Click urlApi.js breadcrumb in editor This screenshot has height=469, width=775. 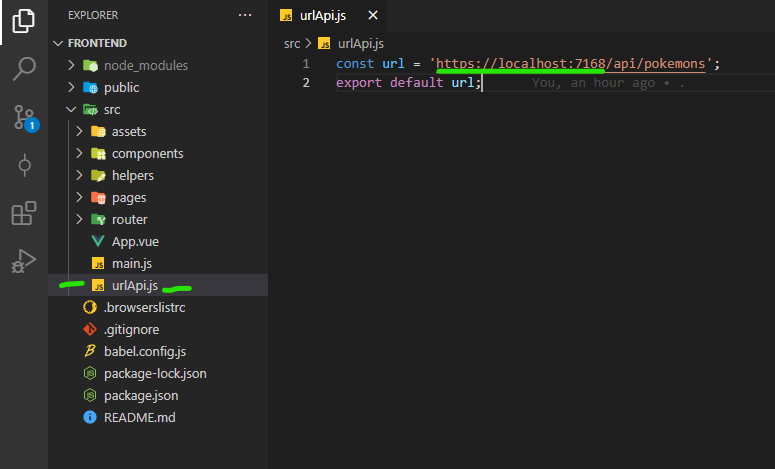tap(361, 44)
